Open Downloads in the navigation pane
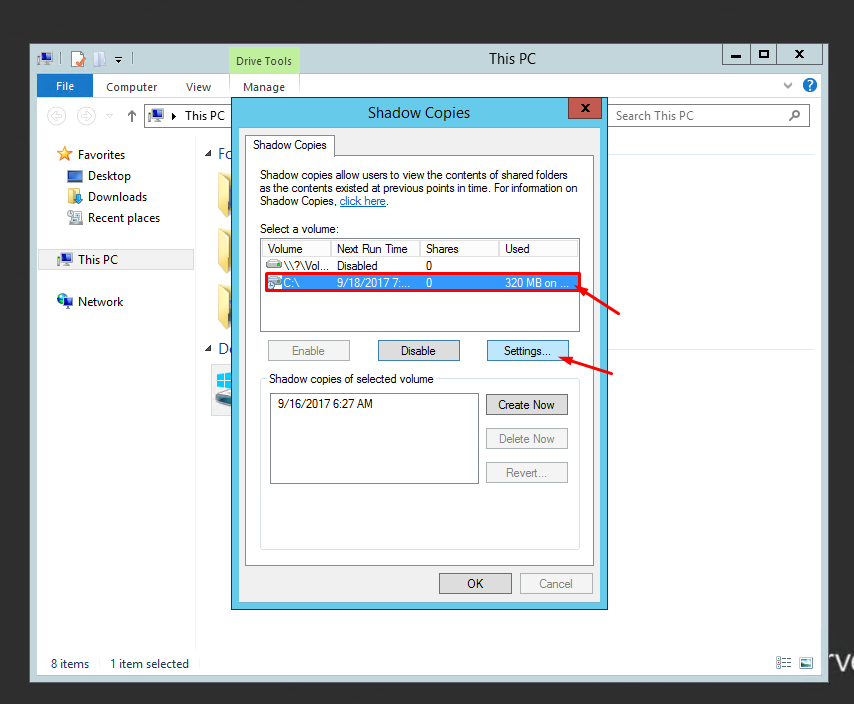 pos(118,197)
